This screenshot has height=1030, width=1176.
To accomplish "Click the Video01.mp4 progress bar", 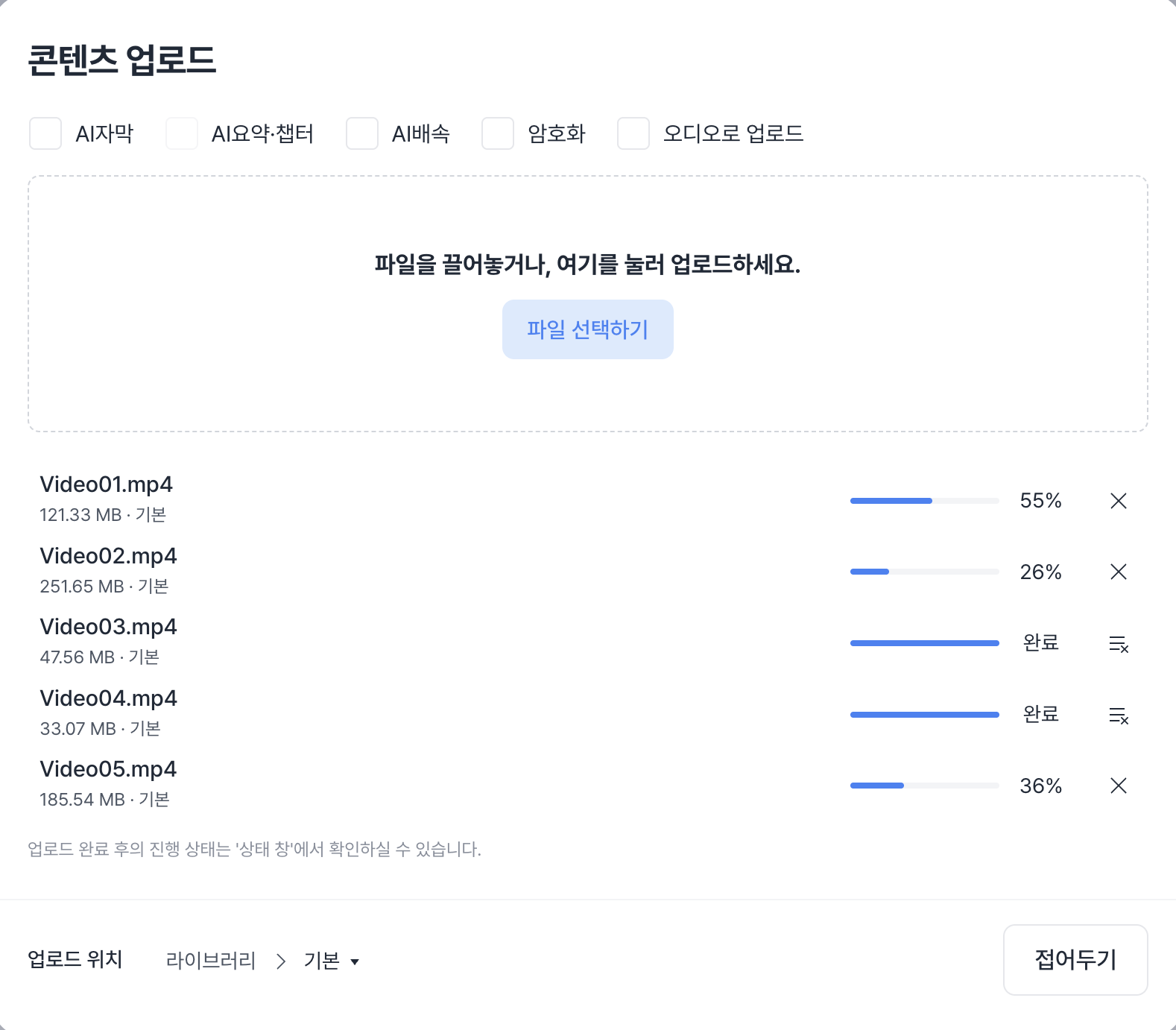I will [925, 501].
